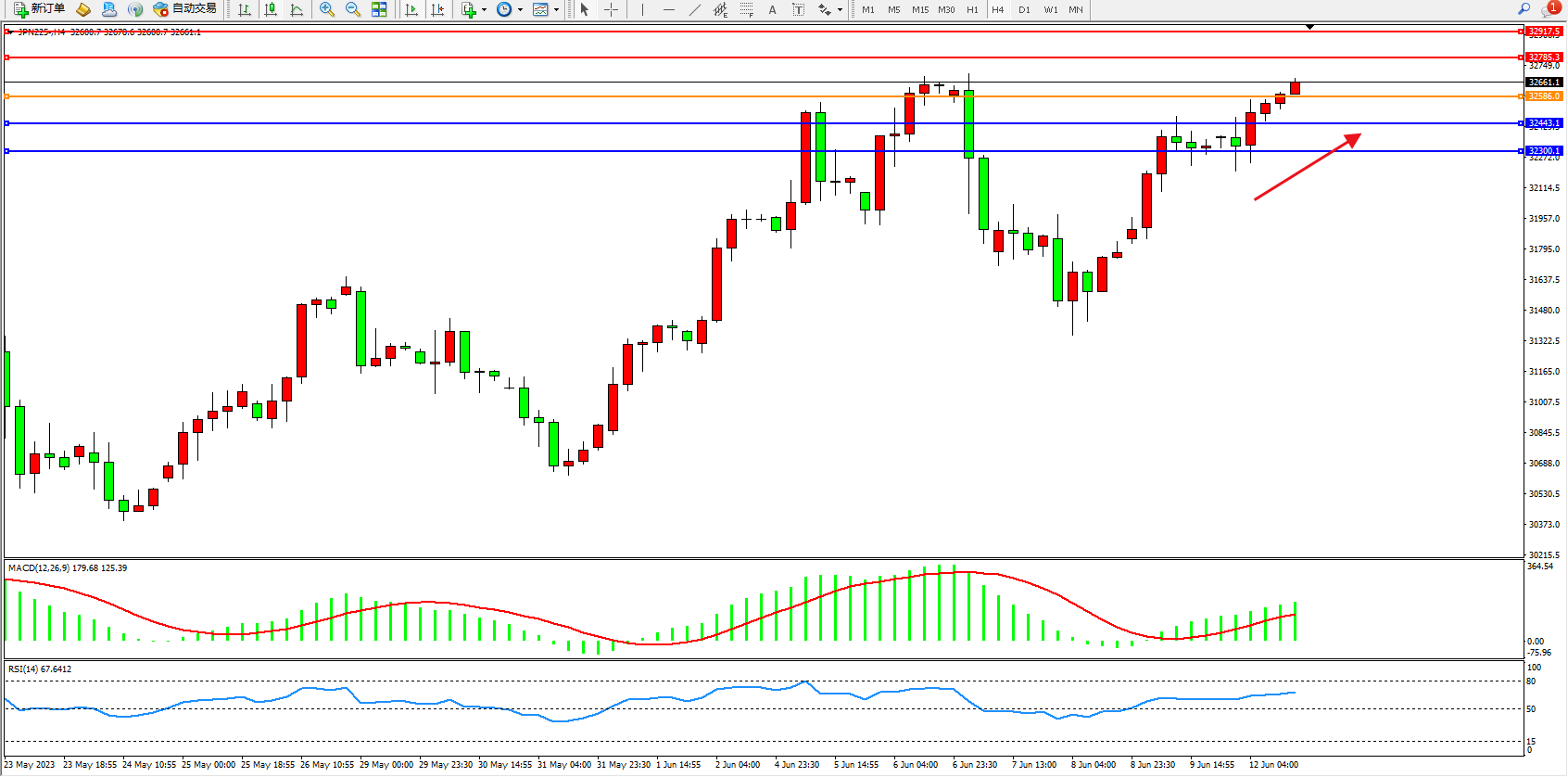Image resolution: width=1568 pixels, height=777 pixels.
Task: Switch to the H1 timeframe
Action: (x=972, y=9)
